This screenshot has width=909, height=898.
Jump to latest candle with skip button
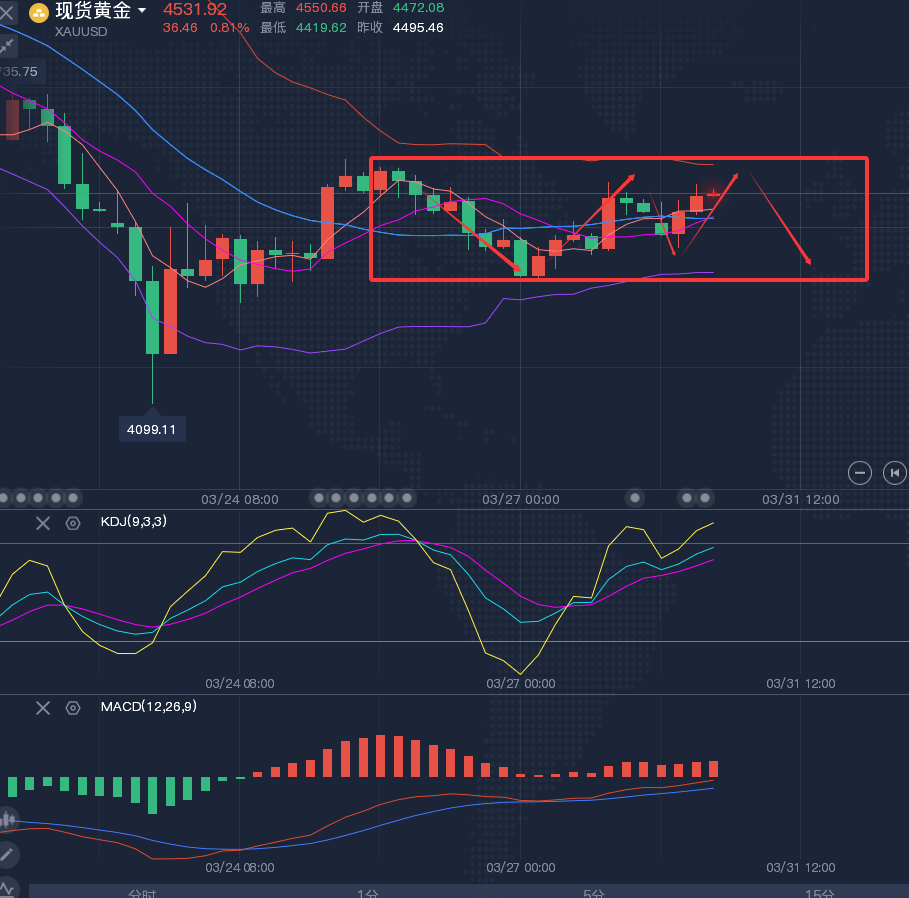coord(893,473)
